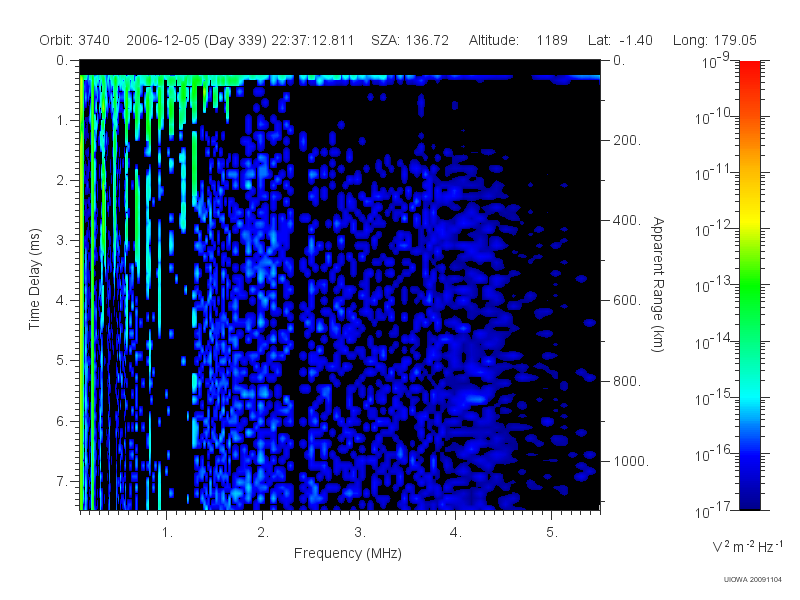Click the yellow-green vertical stripe at plot left edge

pyautogui.click(x=82, y=292)
